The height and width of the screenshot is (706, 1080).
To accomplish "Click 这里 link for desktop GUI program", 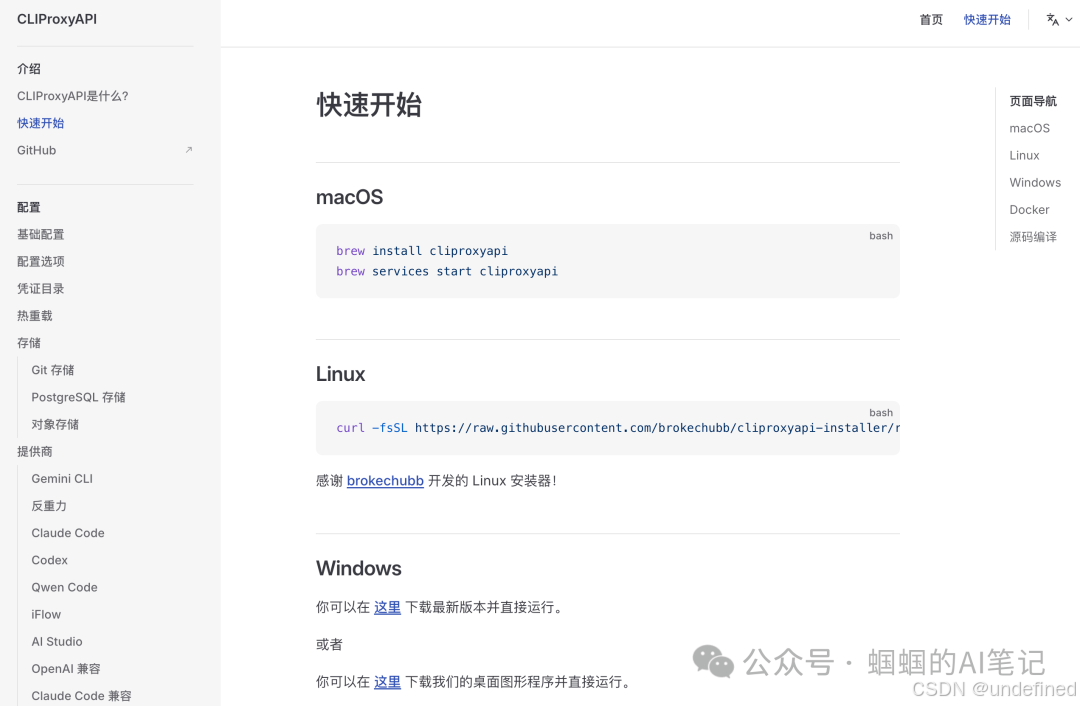I will 387,682.
